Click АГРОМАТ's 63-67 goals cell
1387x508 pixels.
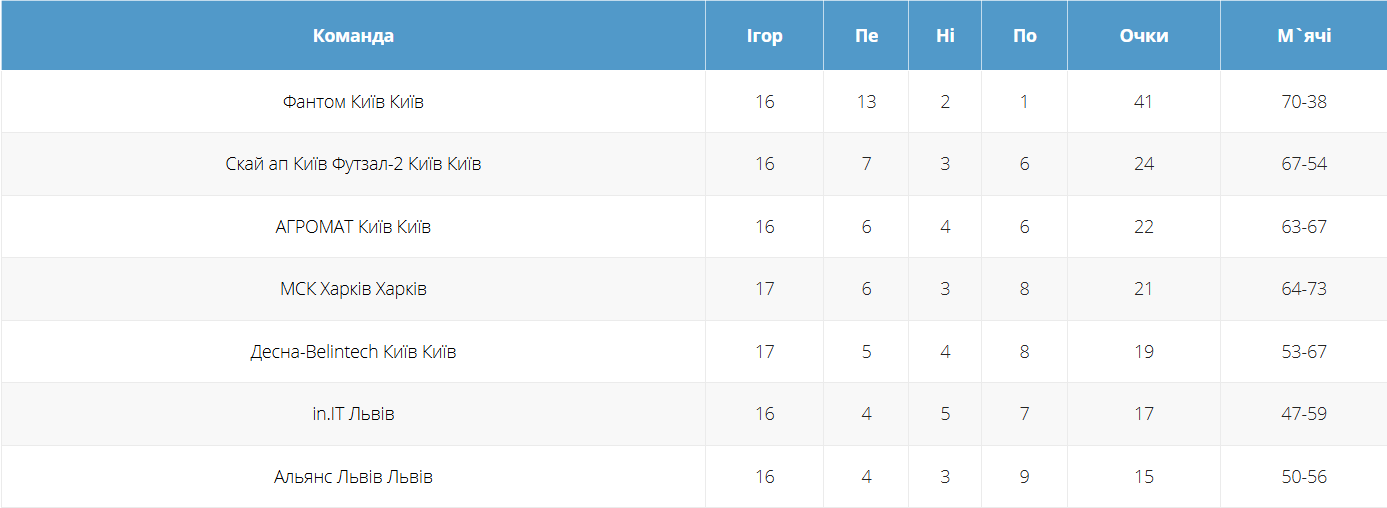[1303, 227]
